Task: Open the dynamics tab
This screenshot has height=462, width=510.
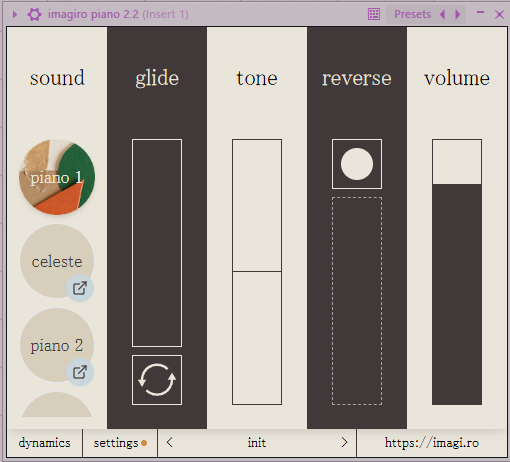Action: pyautogui.click(x=44, y=443)
